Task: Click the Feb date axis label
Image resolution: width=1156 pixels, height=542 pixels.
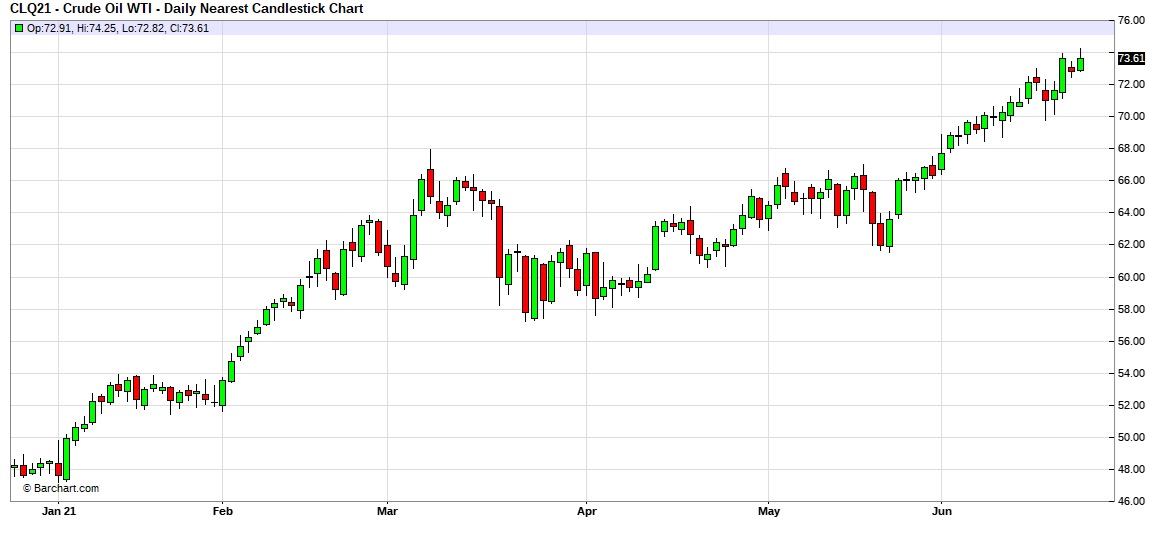Action: click(222, 511)
